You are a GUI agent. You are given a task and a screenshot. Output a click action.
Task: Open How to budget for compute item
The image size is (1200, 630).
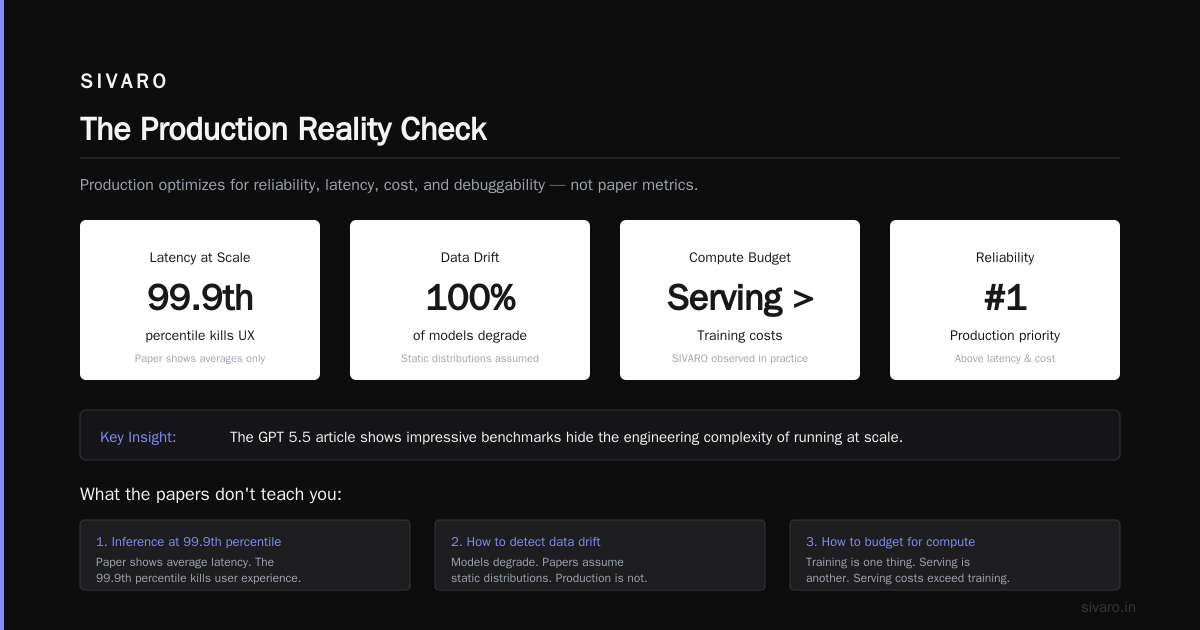coord(955,555)
